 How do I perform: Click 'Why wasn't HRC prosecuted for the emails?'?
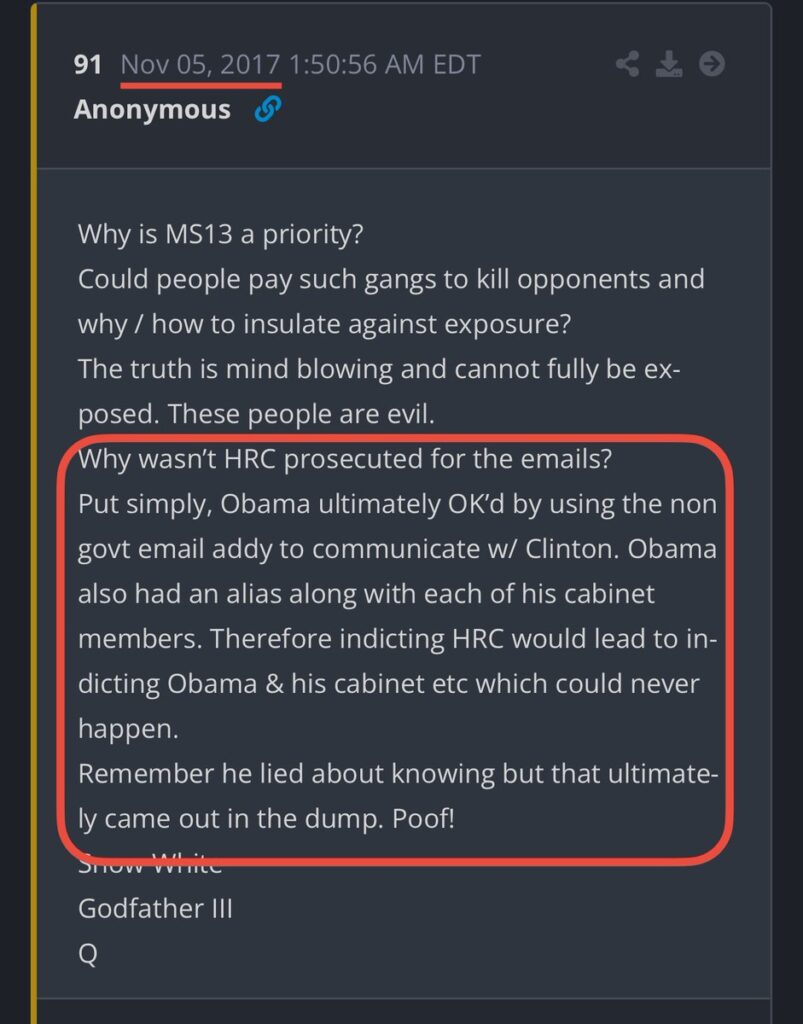[345, 459]
